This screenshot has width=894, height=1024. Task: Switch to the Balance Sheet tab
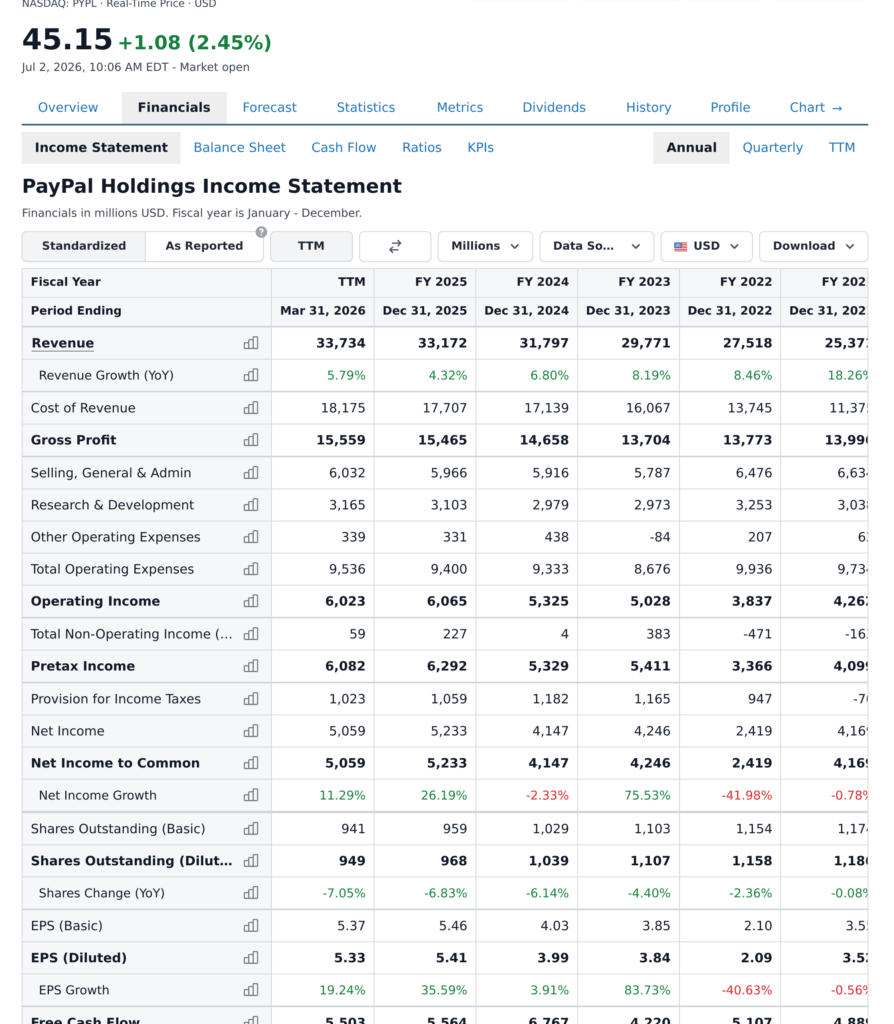(x=240, y=148)
